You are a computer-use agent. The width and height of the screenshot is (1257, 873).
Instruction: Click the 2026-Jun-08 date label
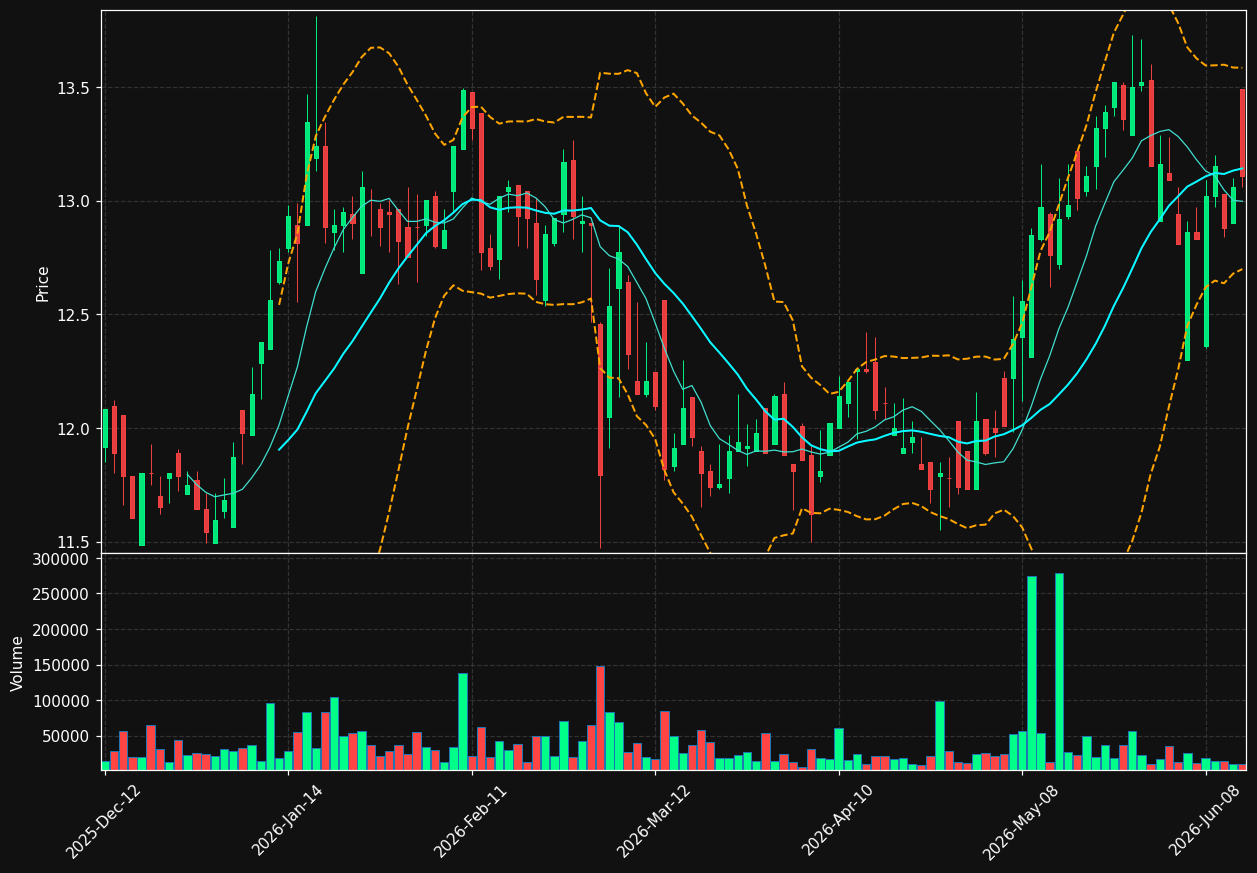tap(1206, 822)
